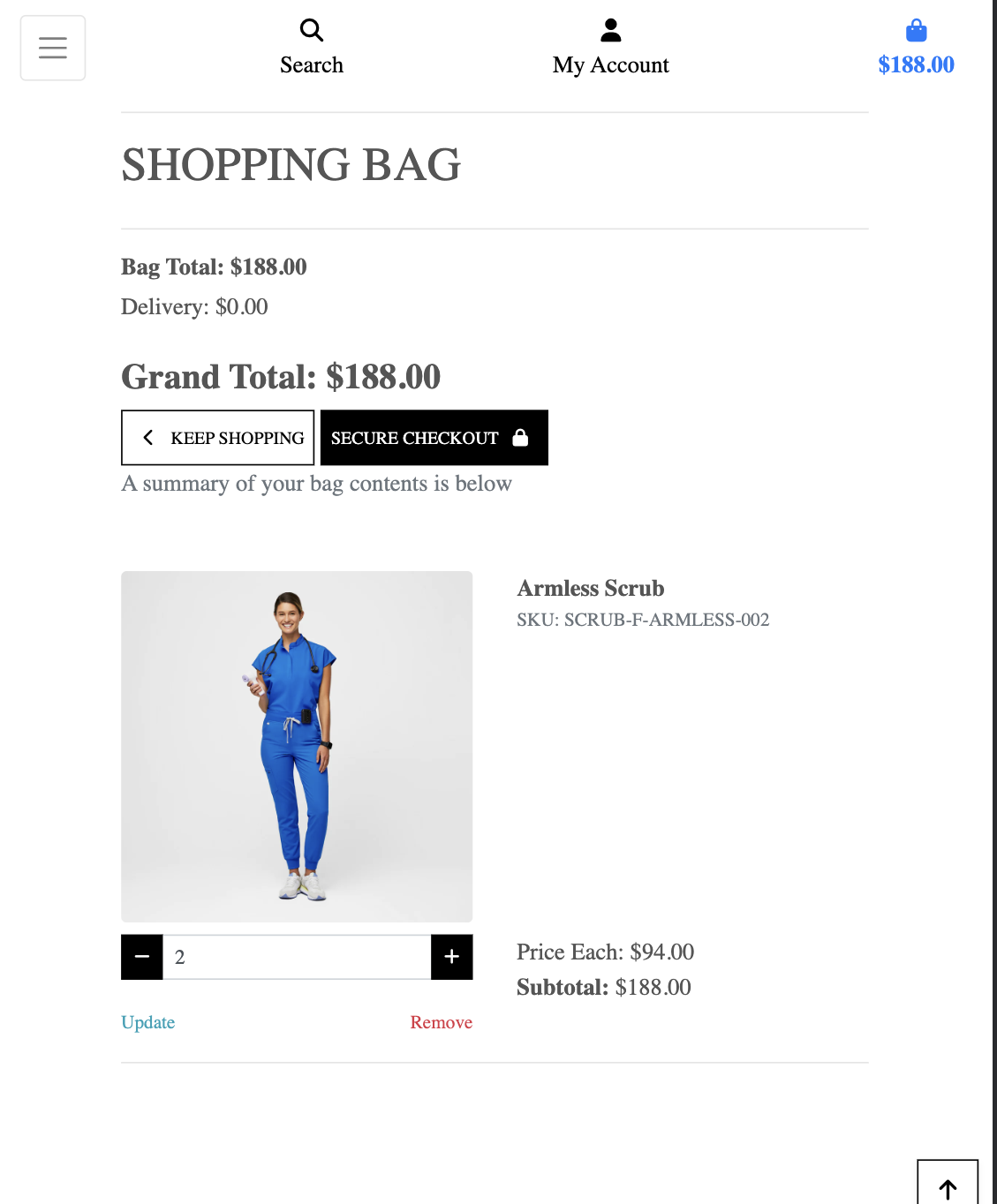Open the hamburger navigation menu

coord(53,48)
